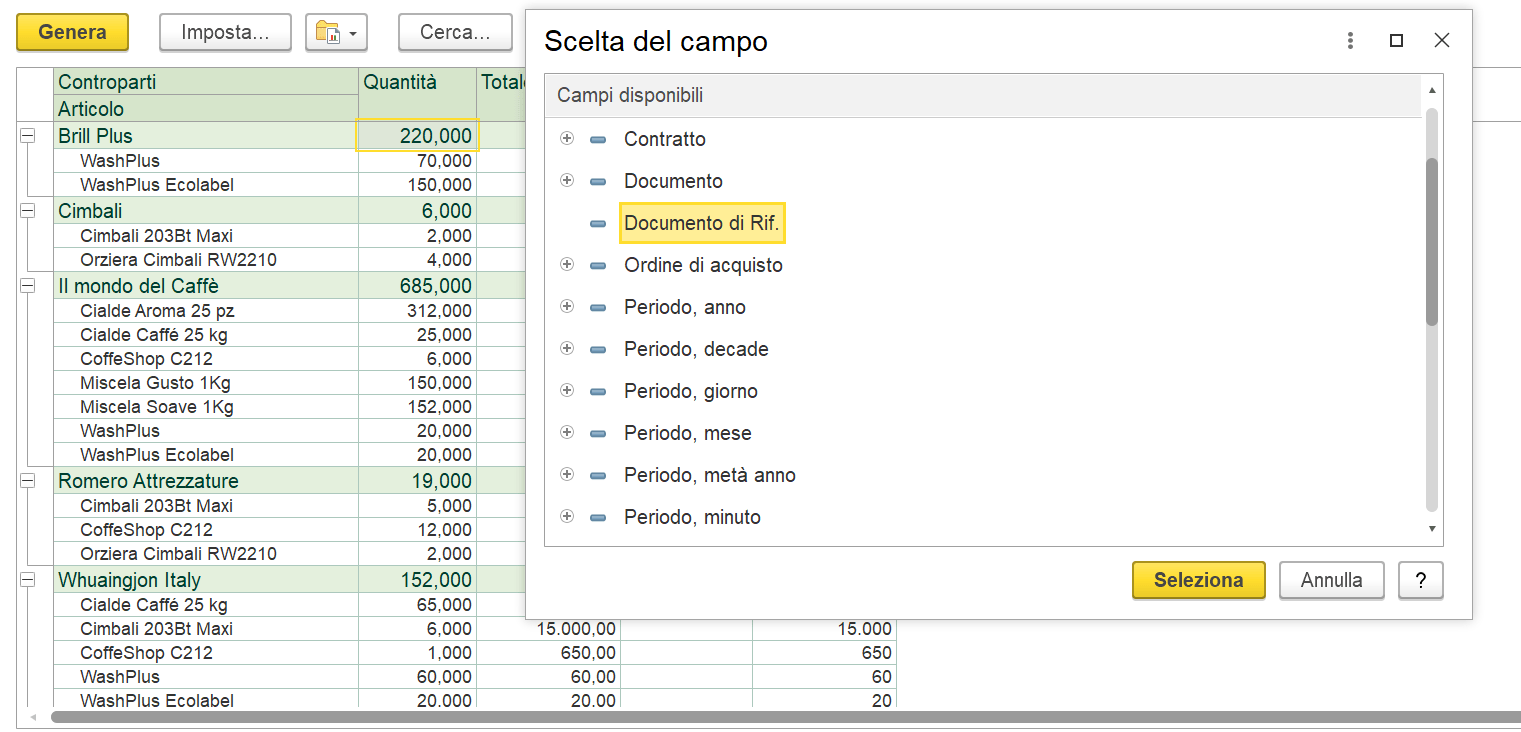Select the Periodo, mese field
This screenshot has height=732, width=1521.
(x=688, y=433)
